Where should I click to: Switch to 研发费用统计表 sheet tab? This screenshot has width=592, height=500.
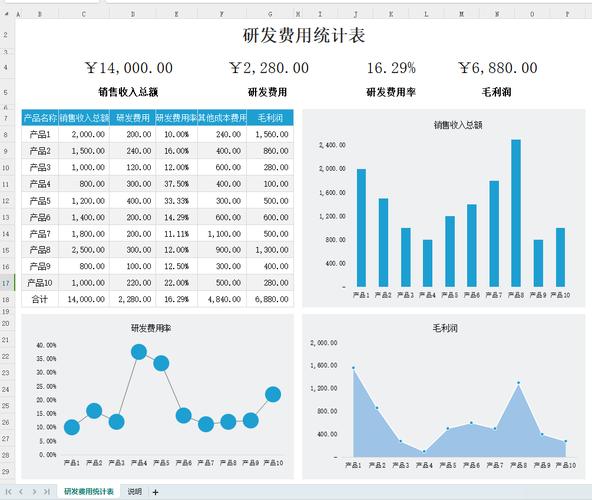pos(89,491)
